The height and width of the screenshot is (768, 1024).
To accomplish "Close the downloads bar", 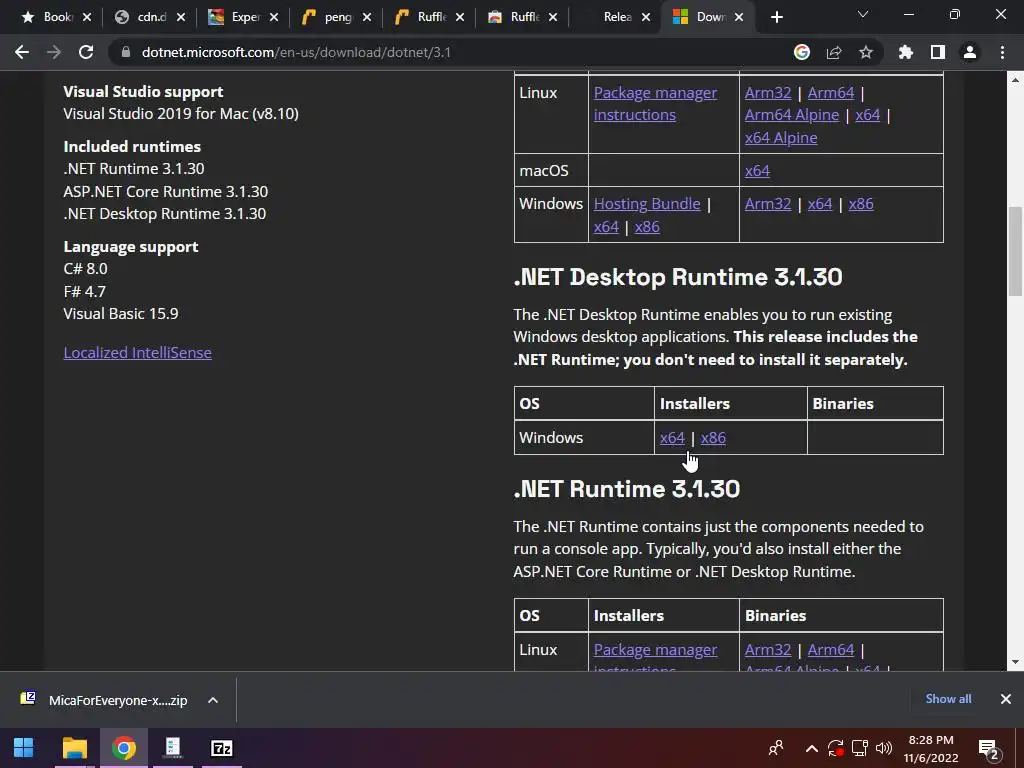I will coord(1006,699).
